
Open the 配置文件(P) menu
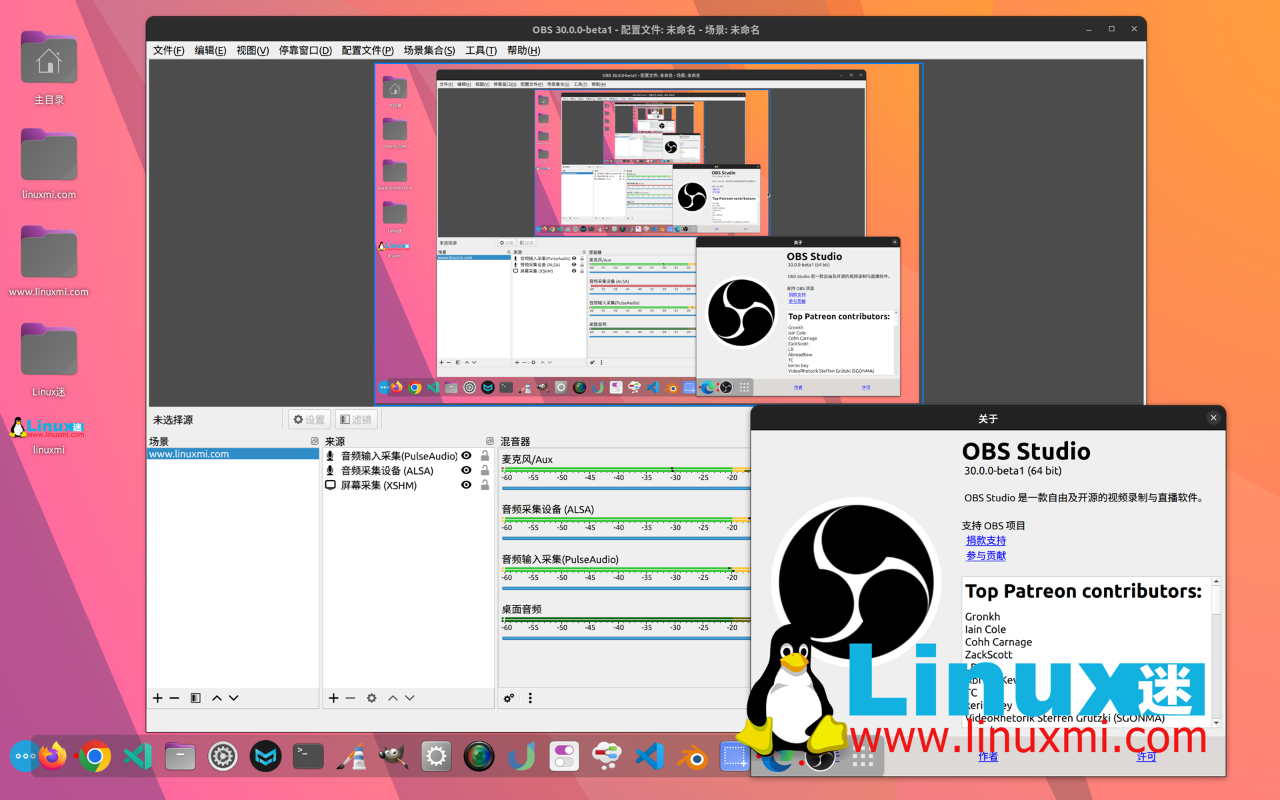(367, 50)
